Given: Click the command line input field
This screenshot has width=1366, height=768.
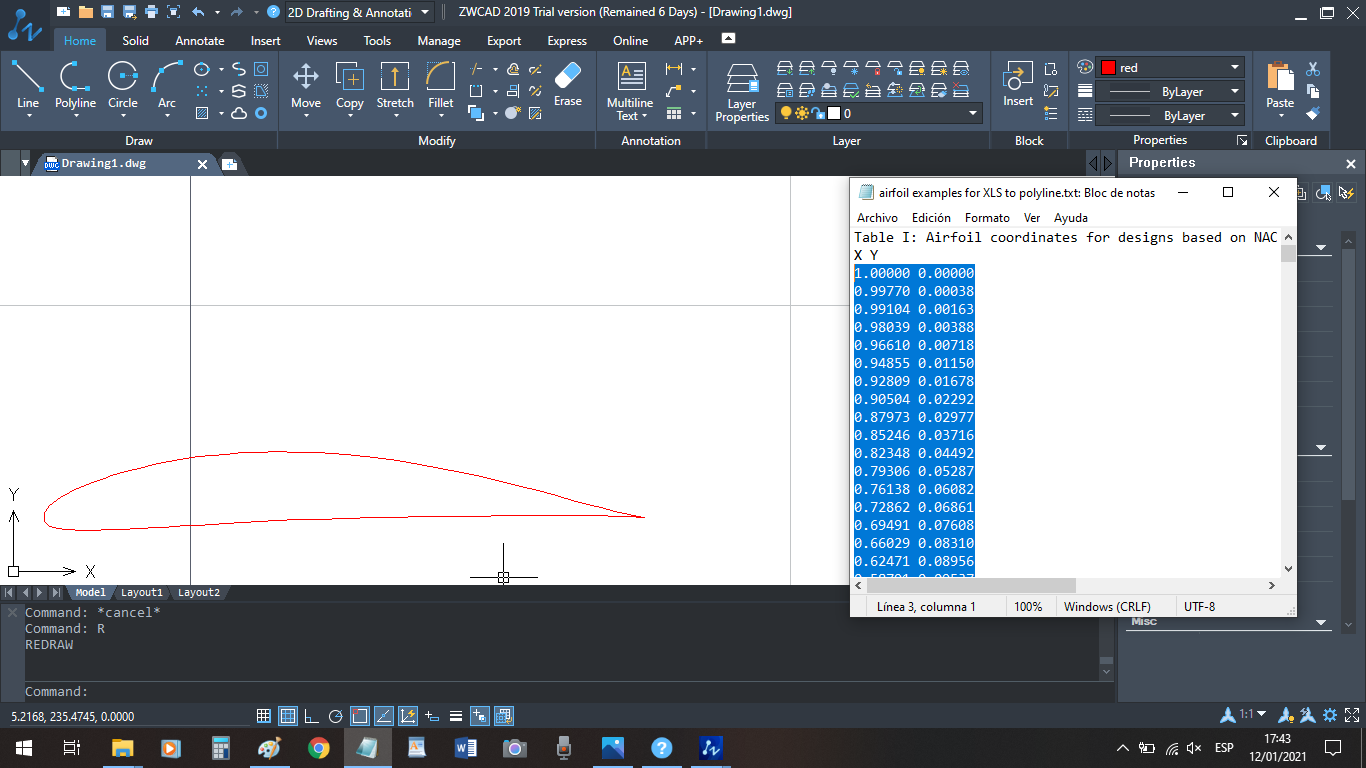Looking at the screenshot, I should (x=560, y=691).
